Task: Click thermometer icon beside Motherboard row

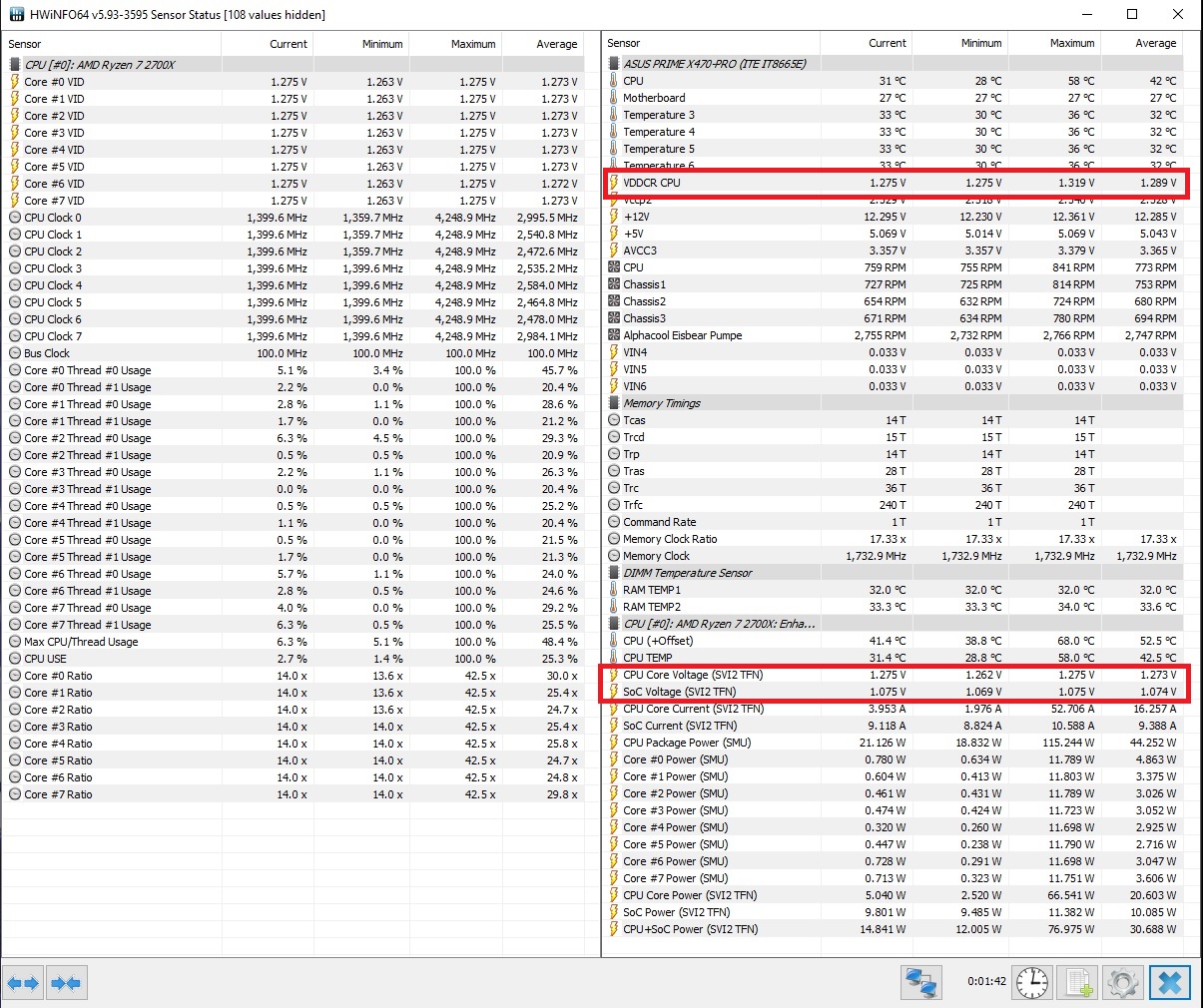Action: pos(614,98)
